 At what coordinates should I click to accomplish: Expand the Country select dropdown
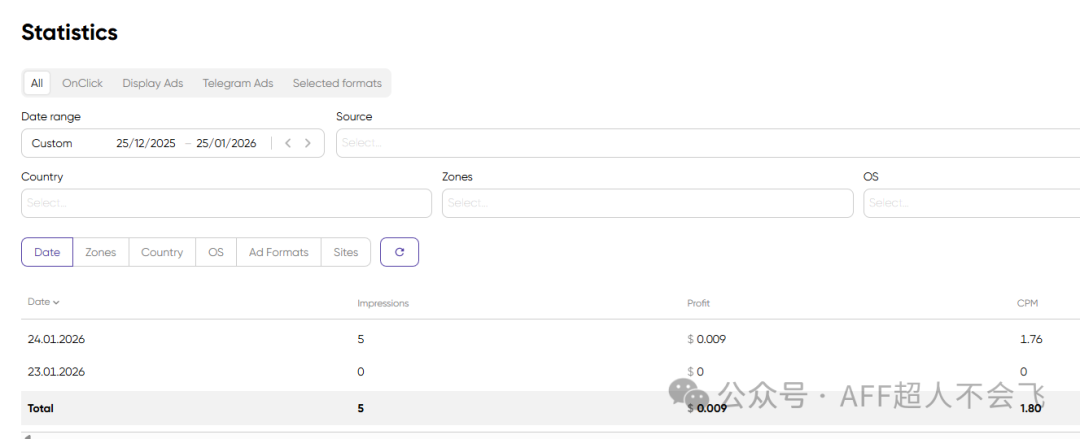pos(227,203)
